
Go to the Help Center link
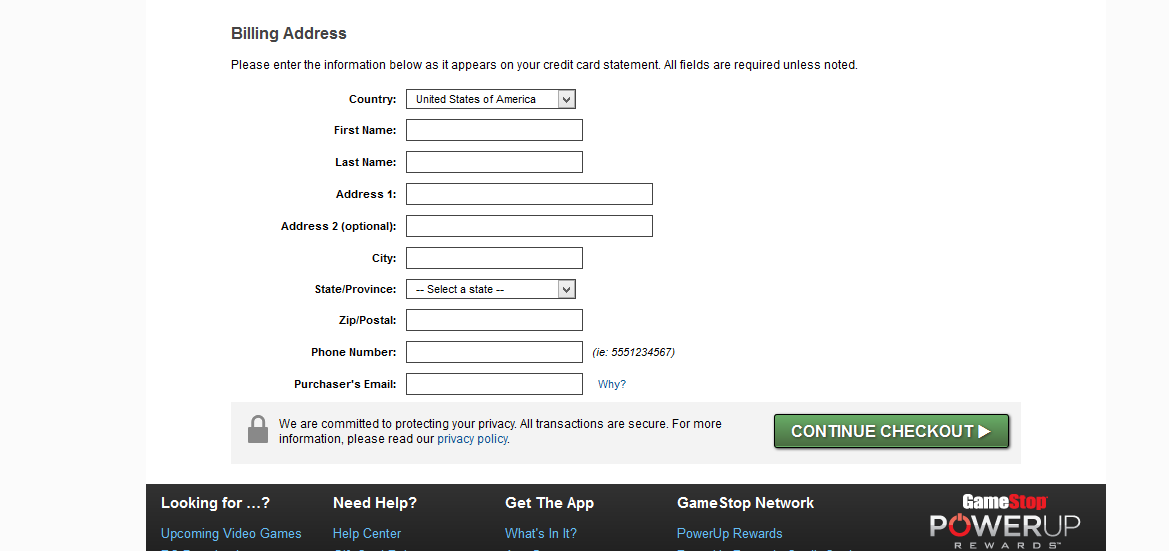(x=367, y=533)
